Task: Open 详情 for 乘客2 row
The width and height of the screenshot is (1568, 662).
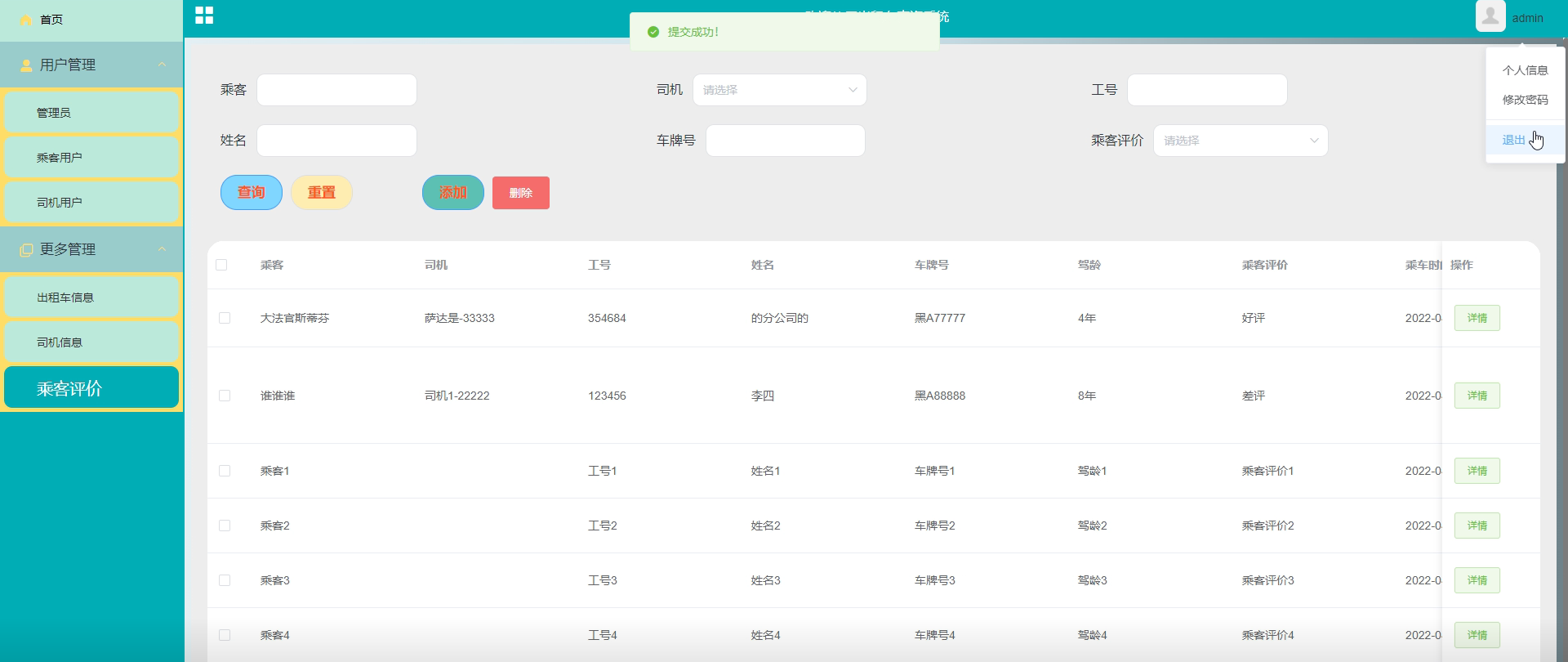Action: pos(1477,526)
